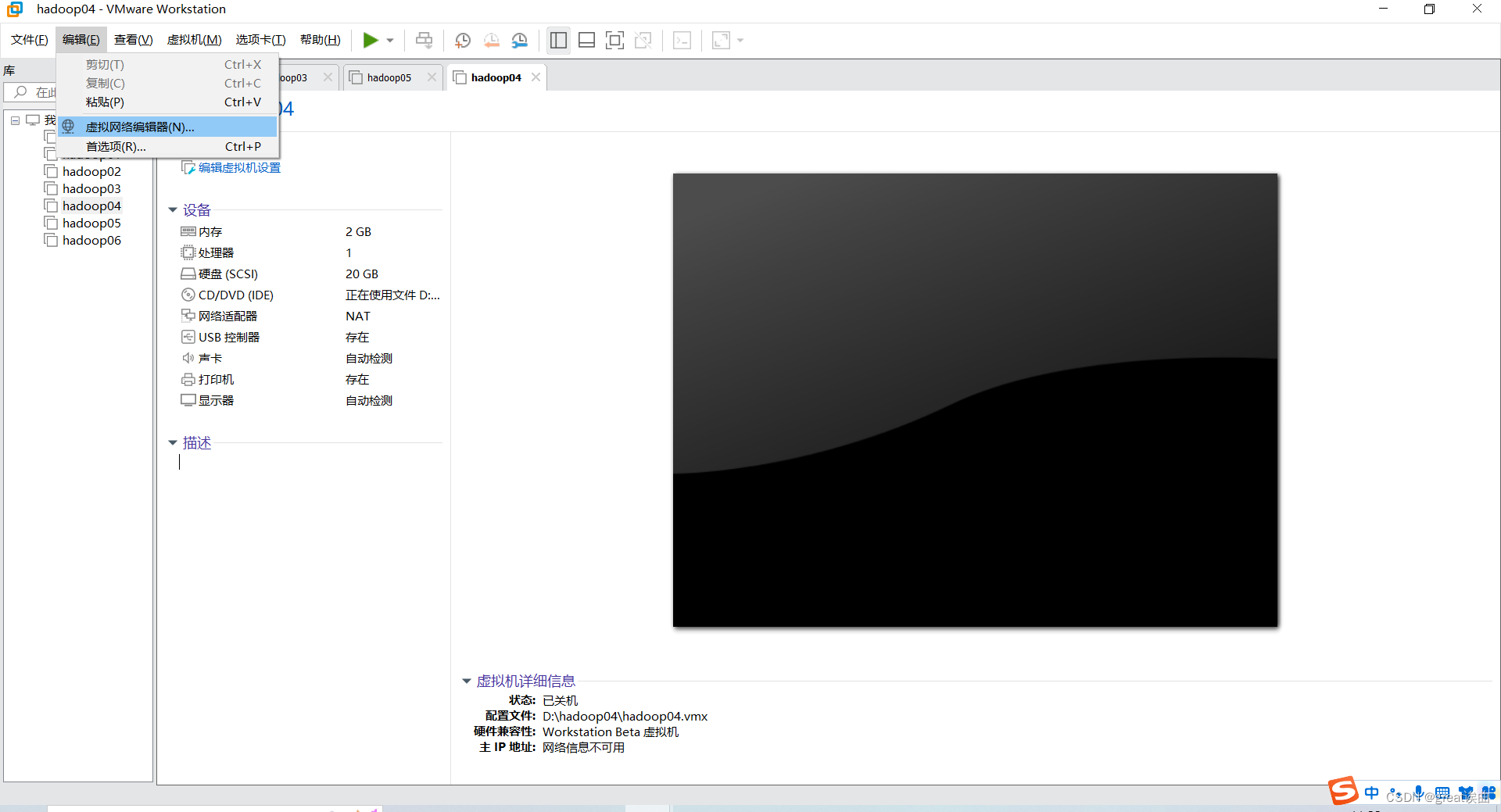Image resolution: width=1501 pixels, height=812 pixels.
Task: Click the 硬盘 (SCSI) disk icon
Action: [188, 274]
